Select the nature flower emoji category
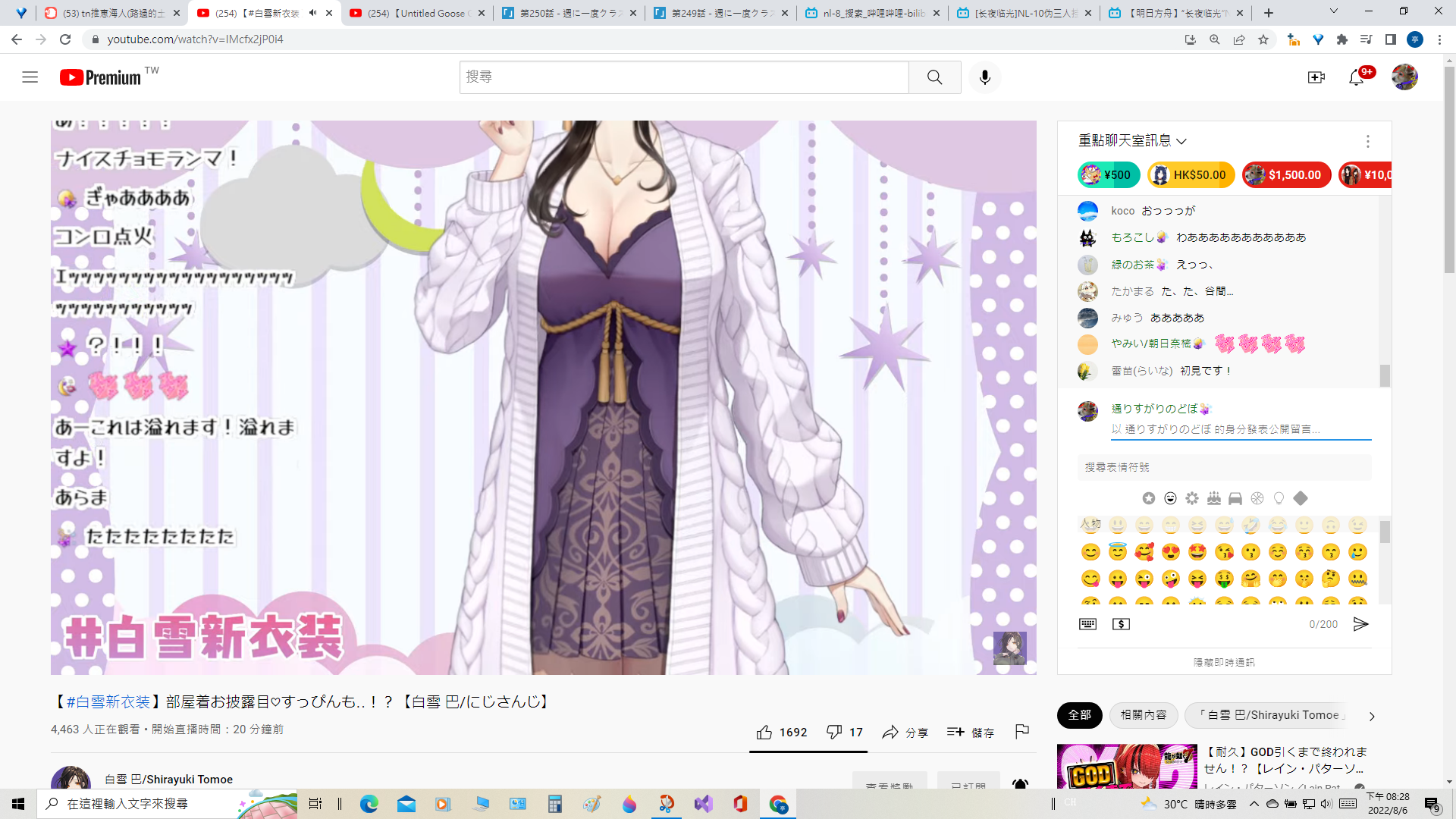The image size is (1456, 819). (1192, 498)
